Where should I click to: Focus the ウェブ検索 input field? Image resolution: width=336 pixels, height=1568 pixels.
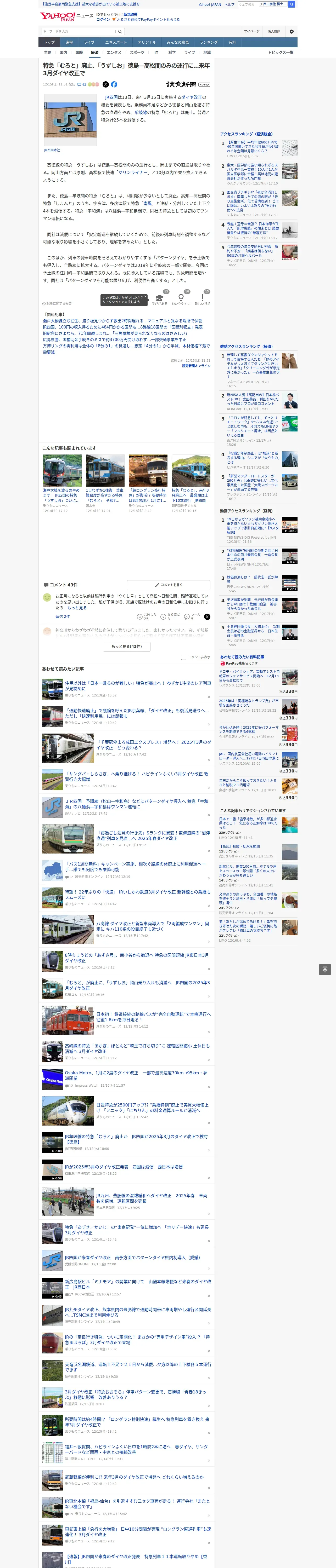coord(248,4)
